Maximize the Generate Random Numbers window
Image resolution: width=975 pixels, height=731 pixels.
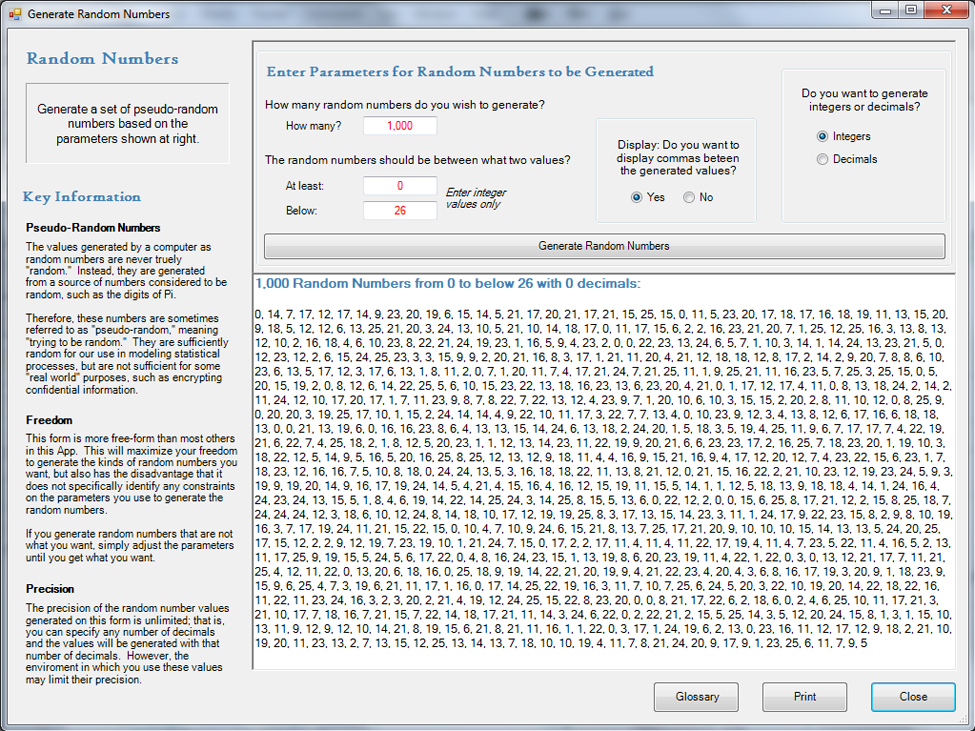(911, 10)
